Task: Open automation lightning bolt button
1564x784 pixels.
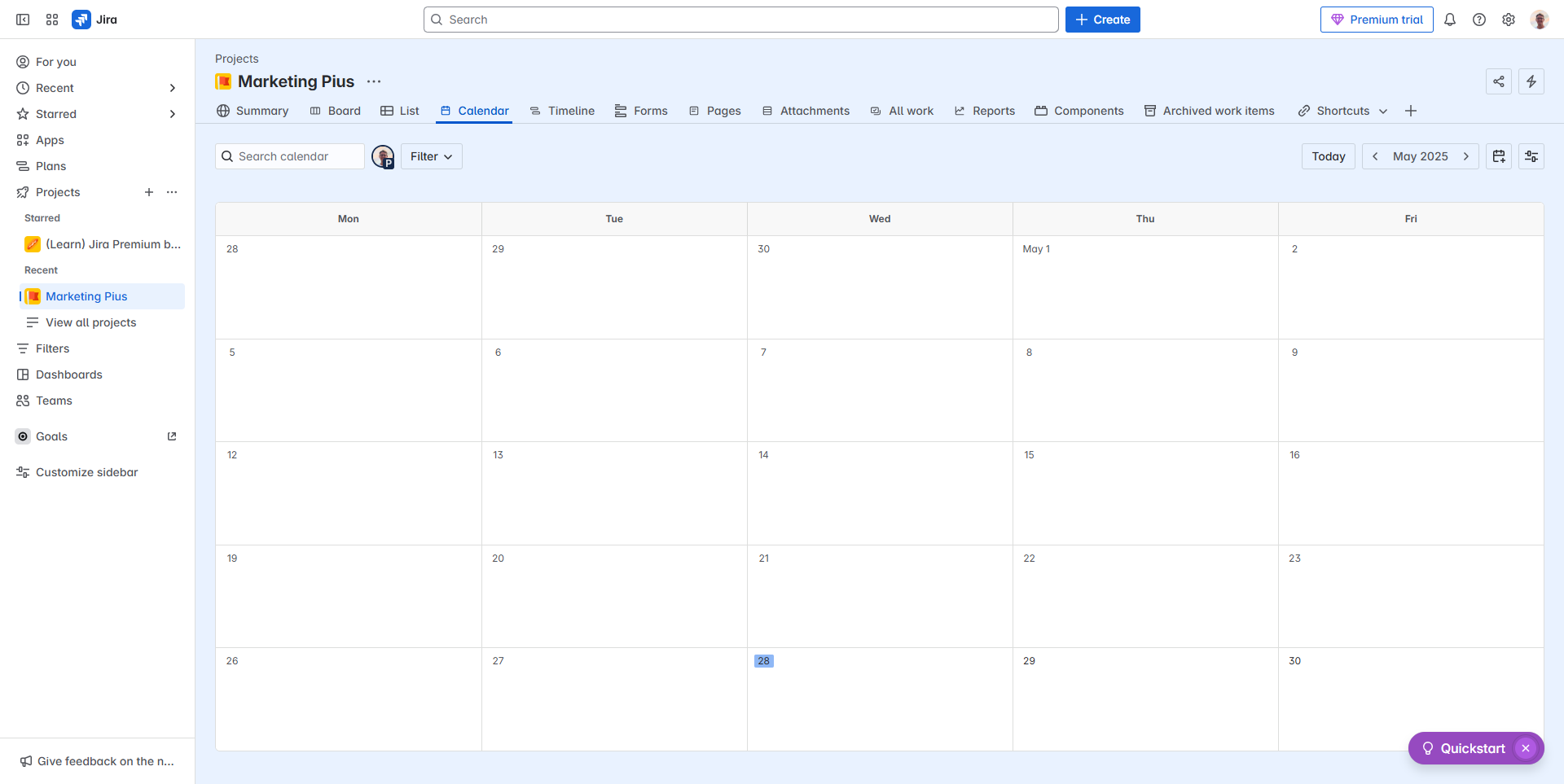Action: (x=1531, y=81)
